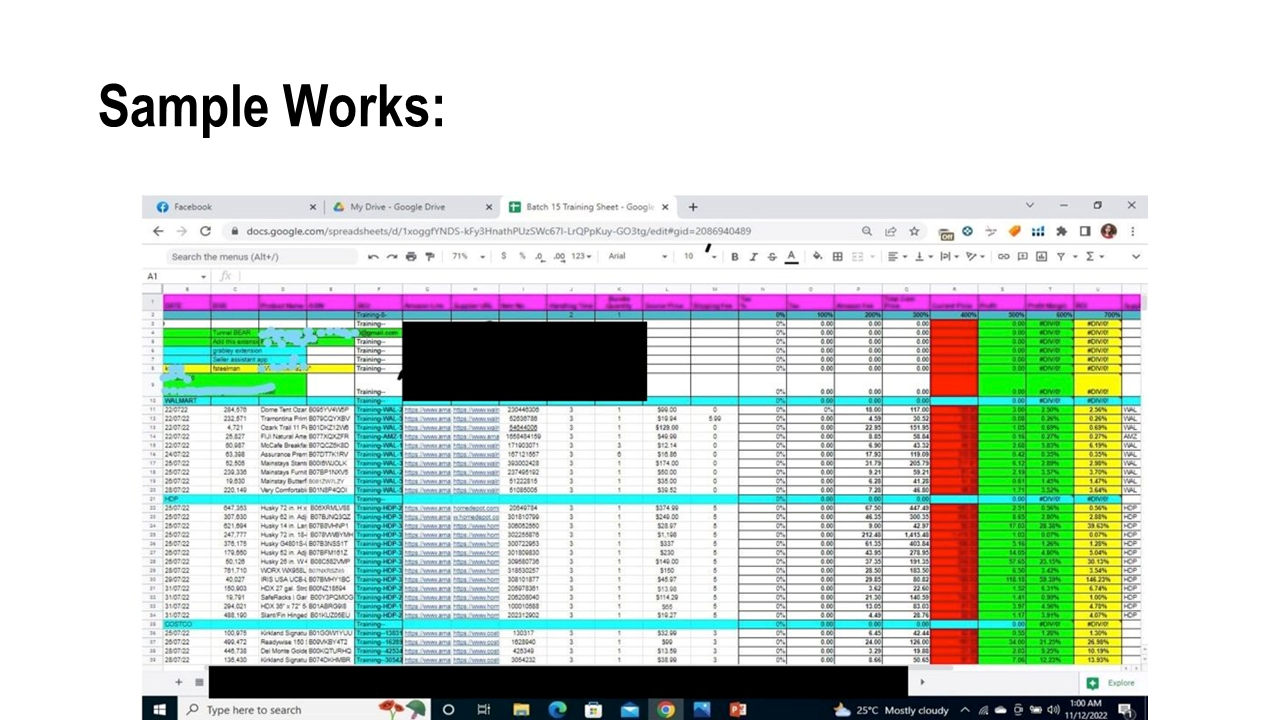This screenshot has width=1280, height=720.
Task: Open the Chrome profile avatar
Action: [1108, 231]
